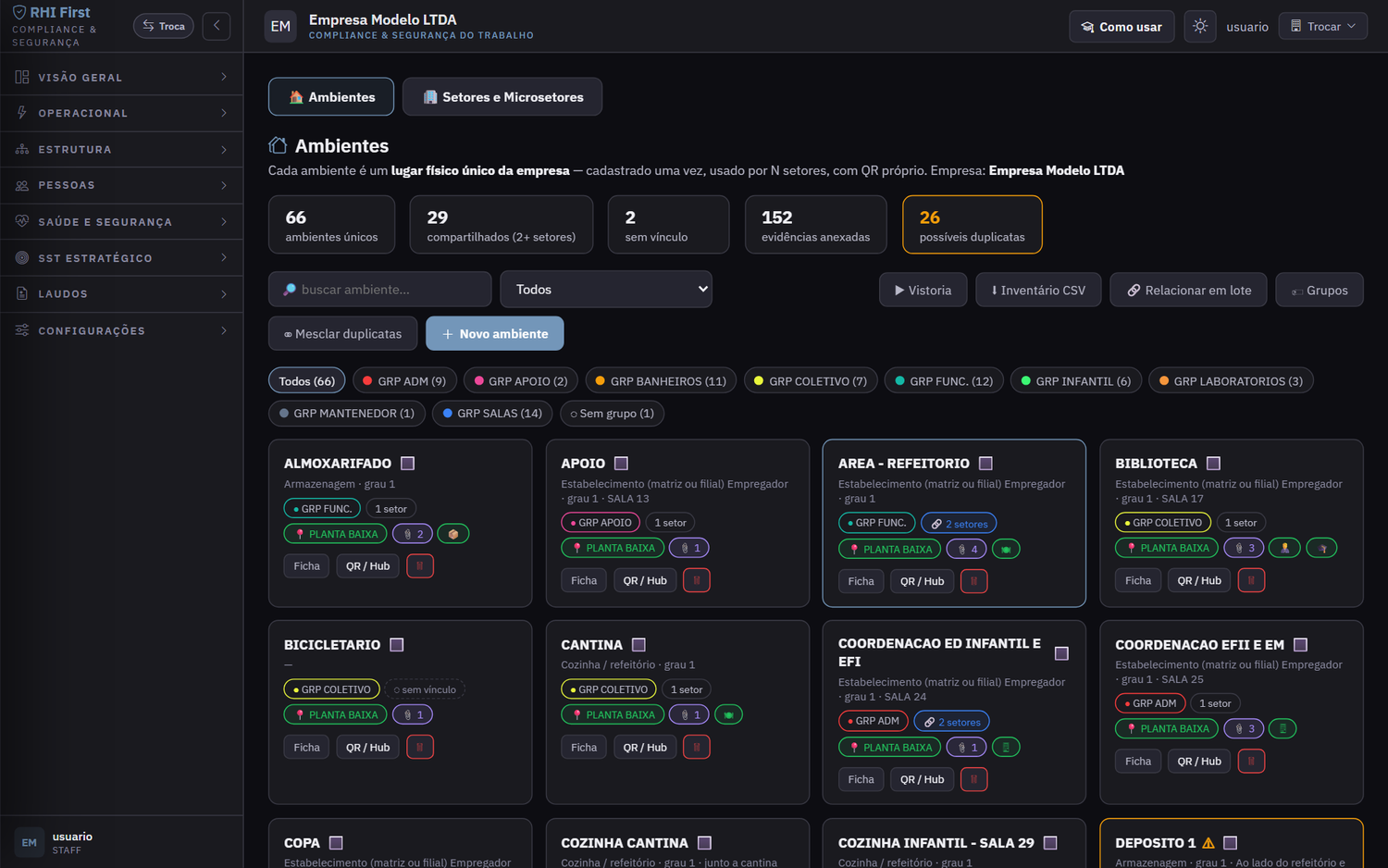This screenshot has width=1388, height=868.
Task: Check the BICICLETARIO selection checkbox
Action: (397, 644)
